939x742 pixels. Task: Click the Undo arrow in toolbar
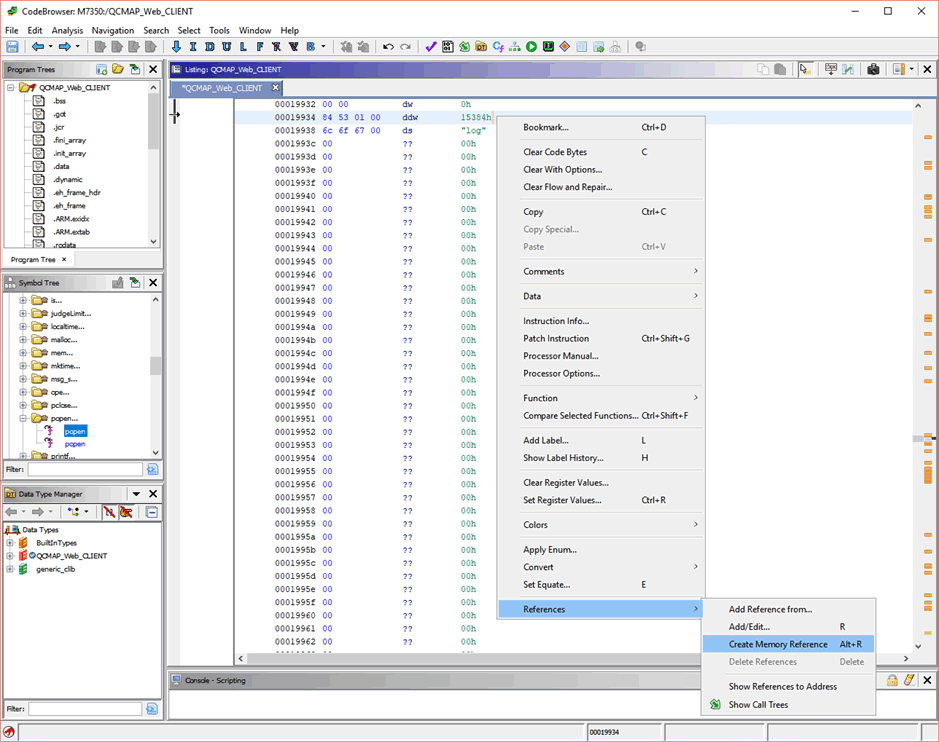388,47
